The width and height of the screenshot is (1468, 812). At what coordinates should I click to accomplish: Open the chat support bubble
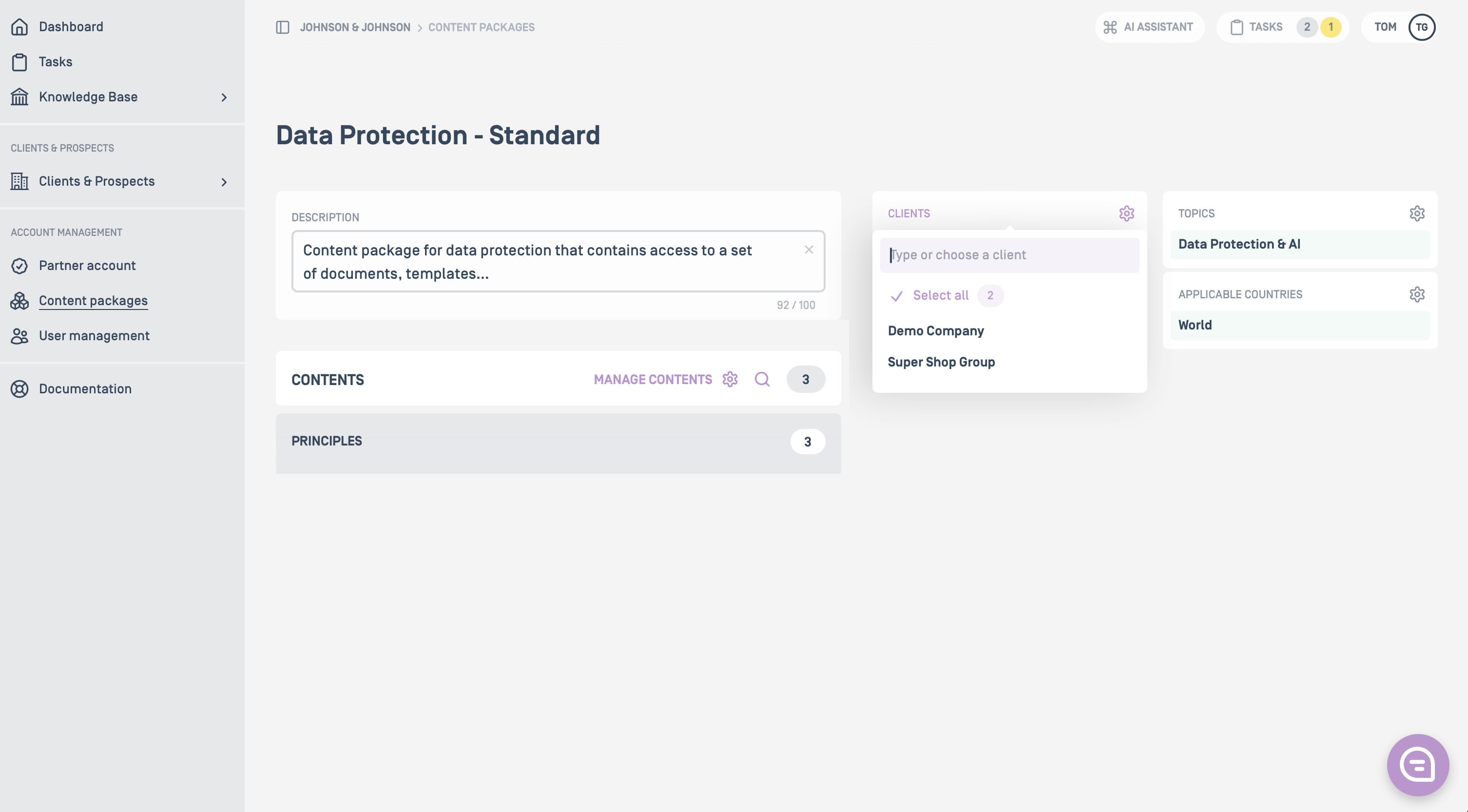[1417, 765]
